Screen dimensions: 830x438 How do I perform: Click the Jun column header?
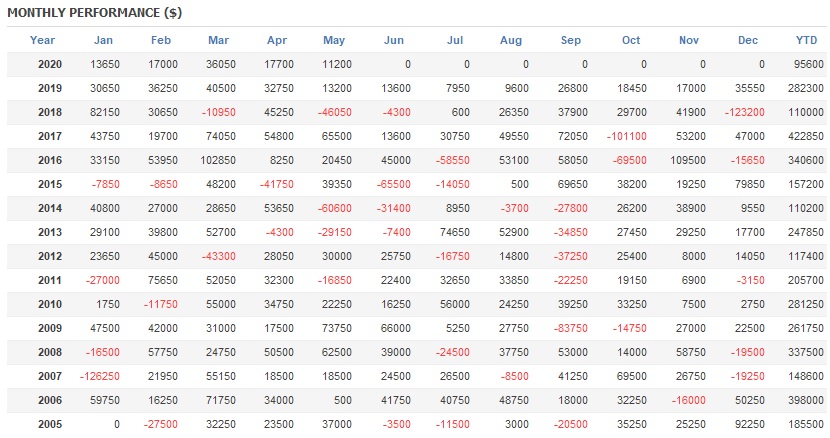pos(394,40)
